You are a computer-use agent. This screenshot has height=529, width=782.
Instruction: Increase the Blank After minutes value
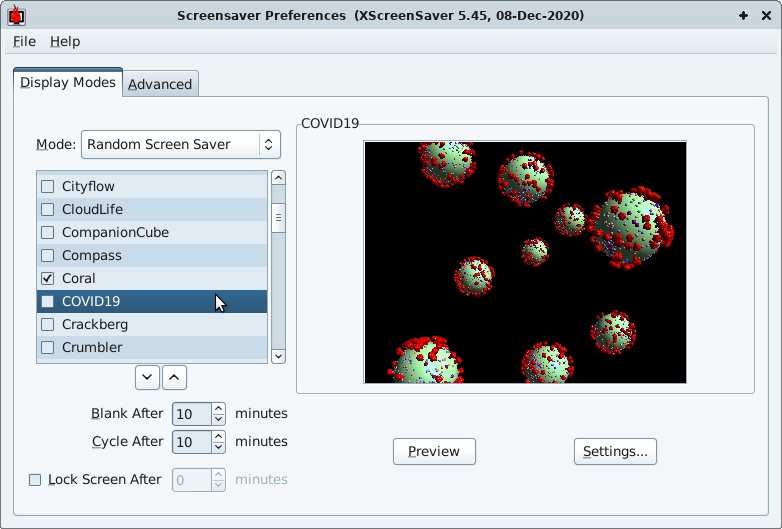(218, 408)
